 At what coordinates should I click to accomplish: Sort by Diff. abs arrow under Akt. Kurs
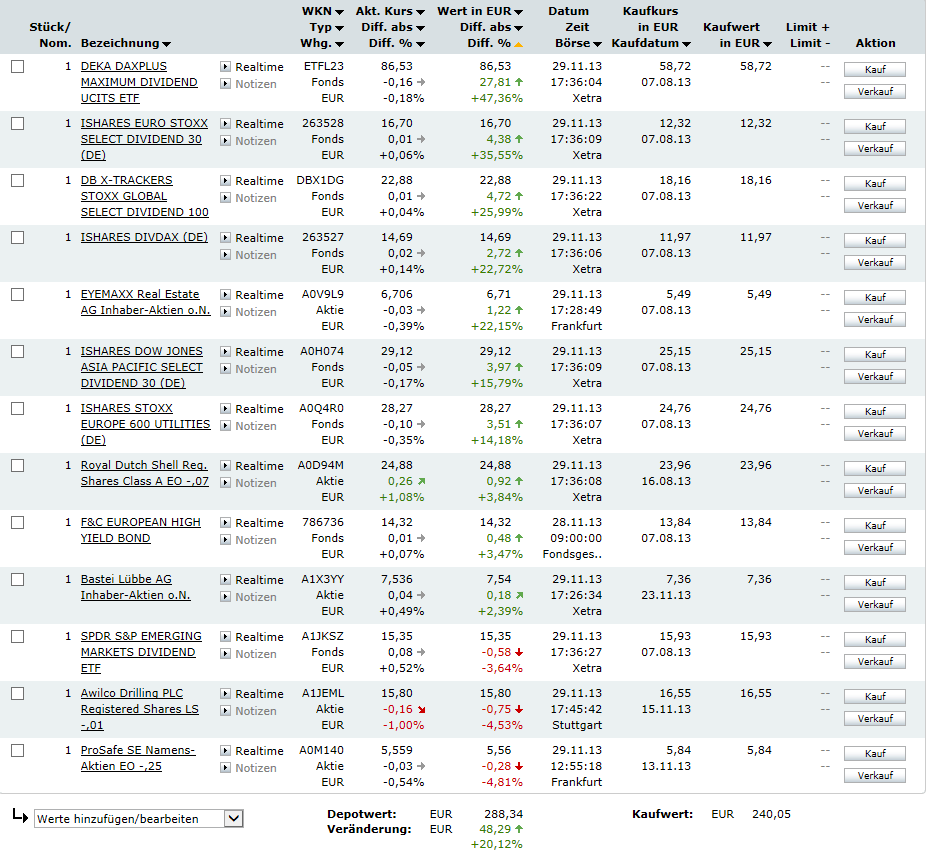point(420,28)
